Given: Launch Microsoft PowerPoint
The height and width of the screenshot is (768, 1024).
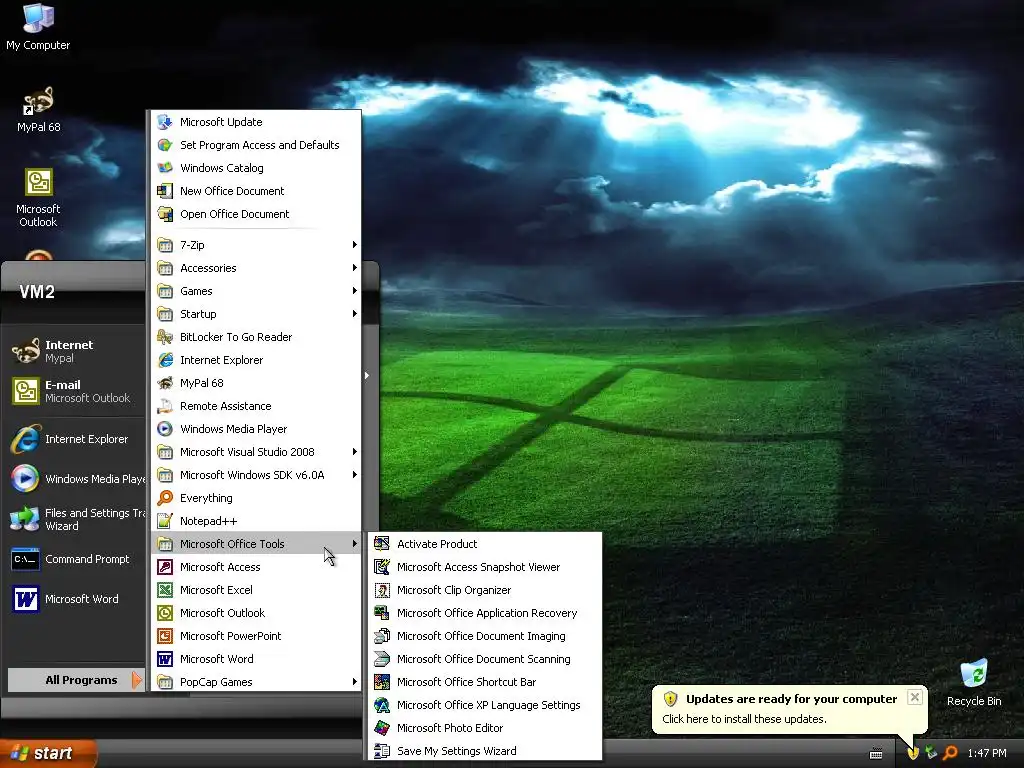Looking at the screenshot, I should pyautogui.click(x=255, y=635).
